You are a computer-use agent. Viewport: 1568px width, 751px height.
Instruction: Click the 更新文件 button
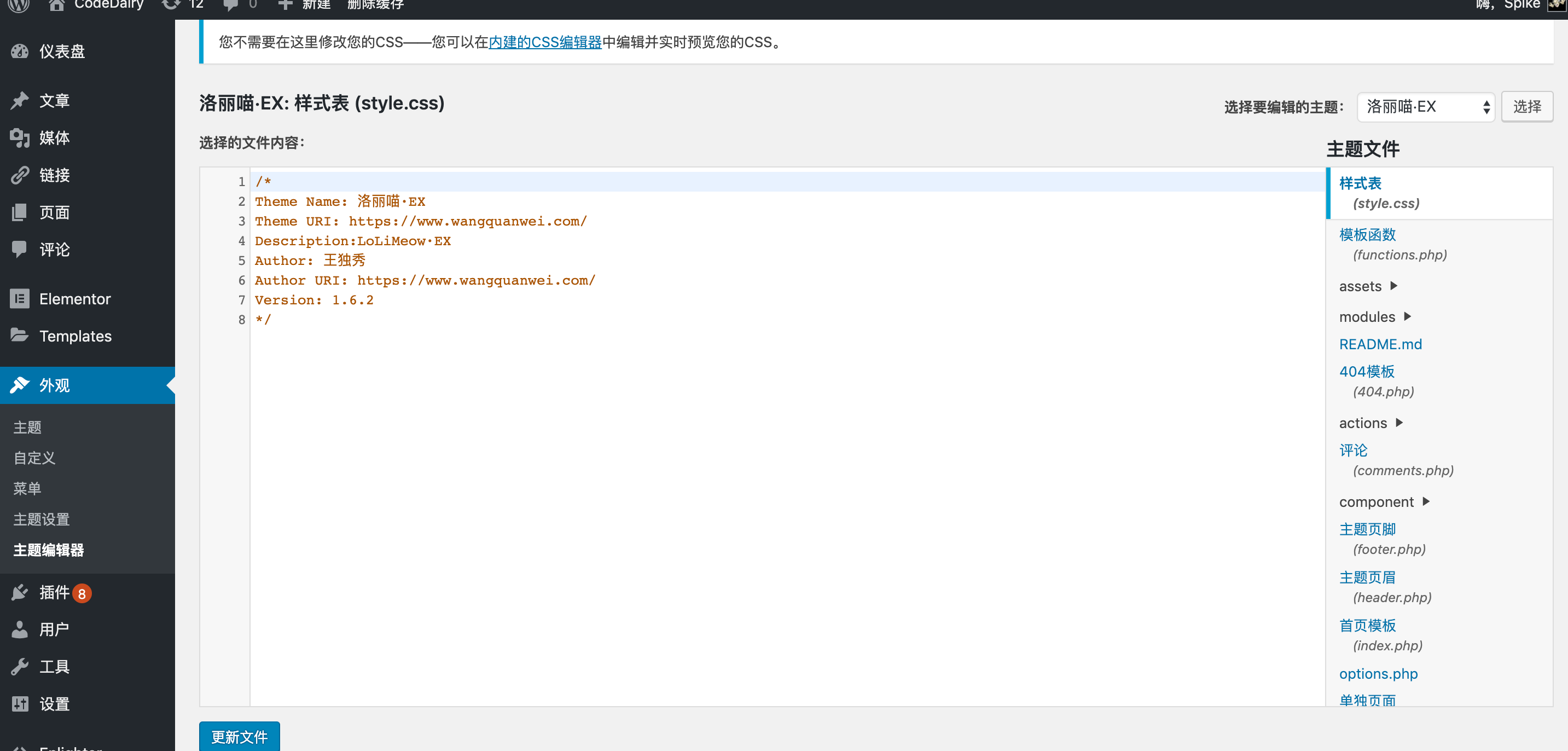tap(239, 737)
